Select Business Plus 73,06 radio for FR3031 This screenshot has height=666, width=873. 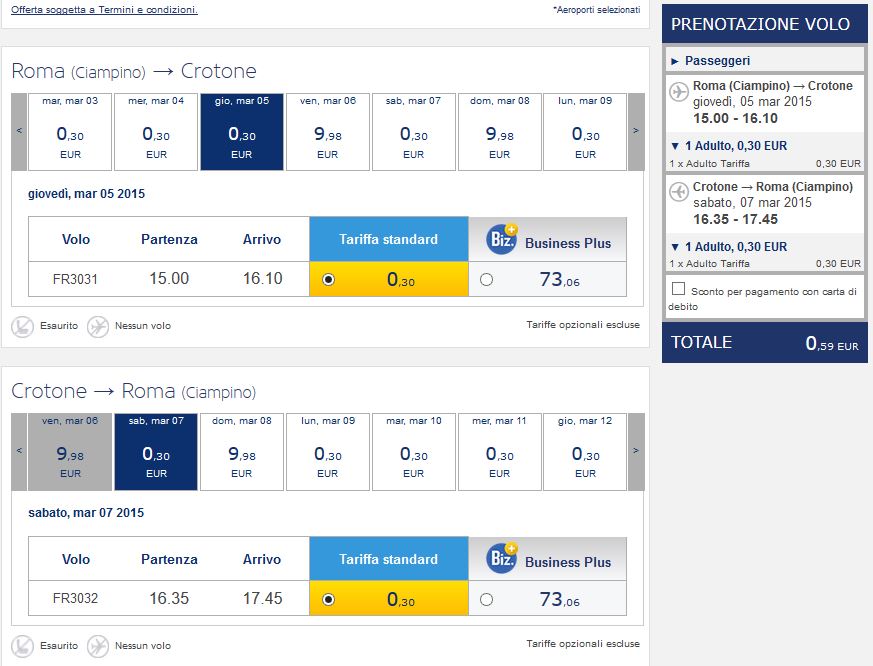point(486,280)
